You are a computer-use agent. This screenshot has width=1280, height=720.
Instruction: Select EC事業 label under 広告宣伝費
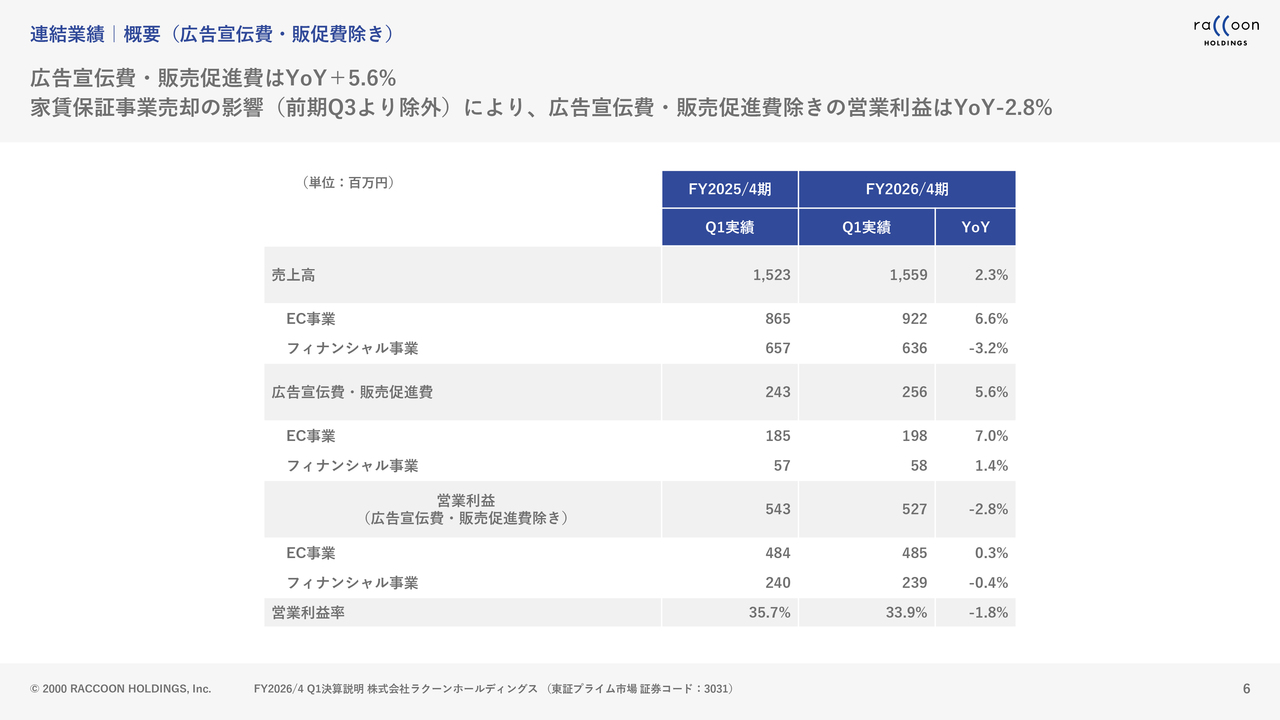(311, 436)
